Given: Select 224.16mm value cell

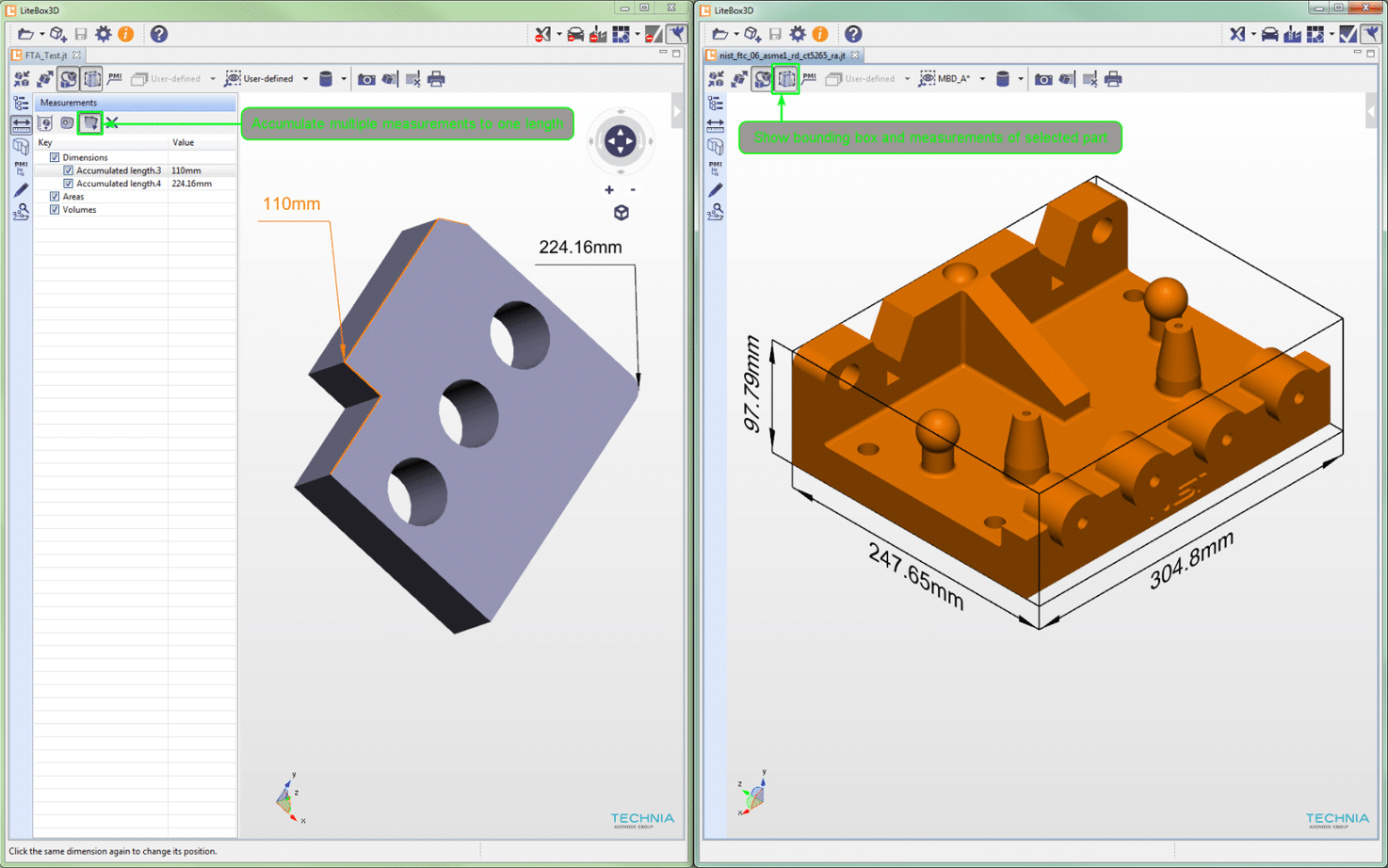Looking at the screenshot, I should [202, 184].
